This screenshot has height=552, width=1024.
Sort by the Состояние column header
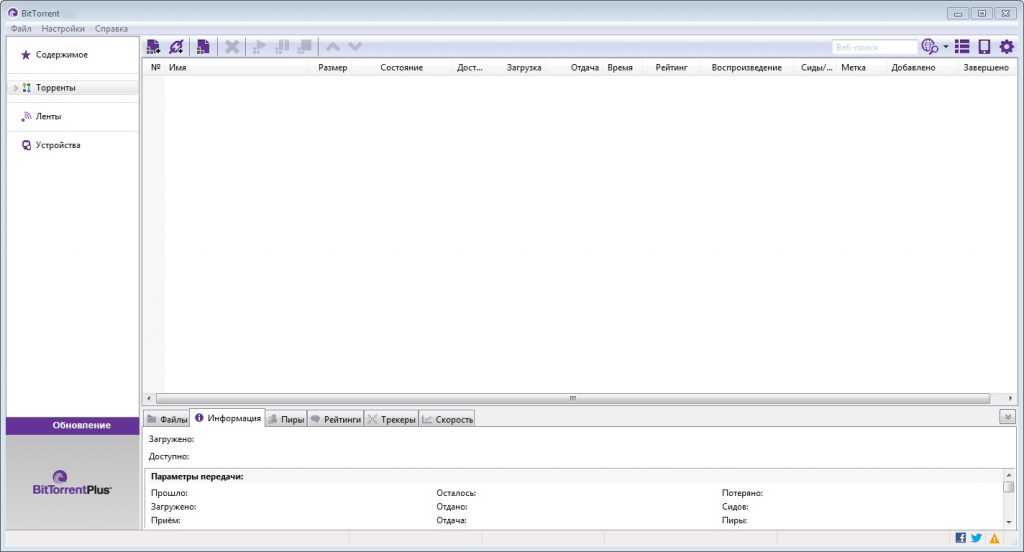[402, 67]
